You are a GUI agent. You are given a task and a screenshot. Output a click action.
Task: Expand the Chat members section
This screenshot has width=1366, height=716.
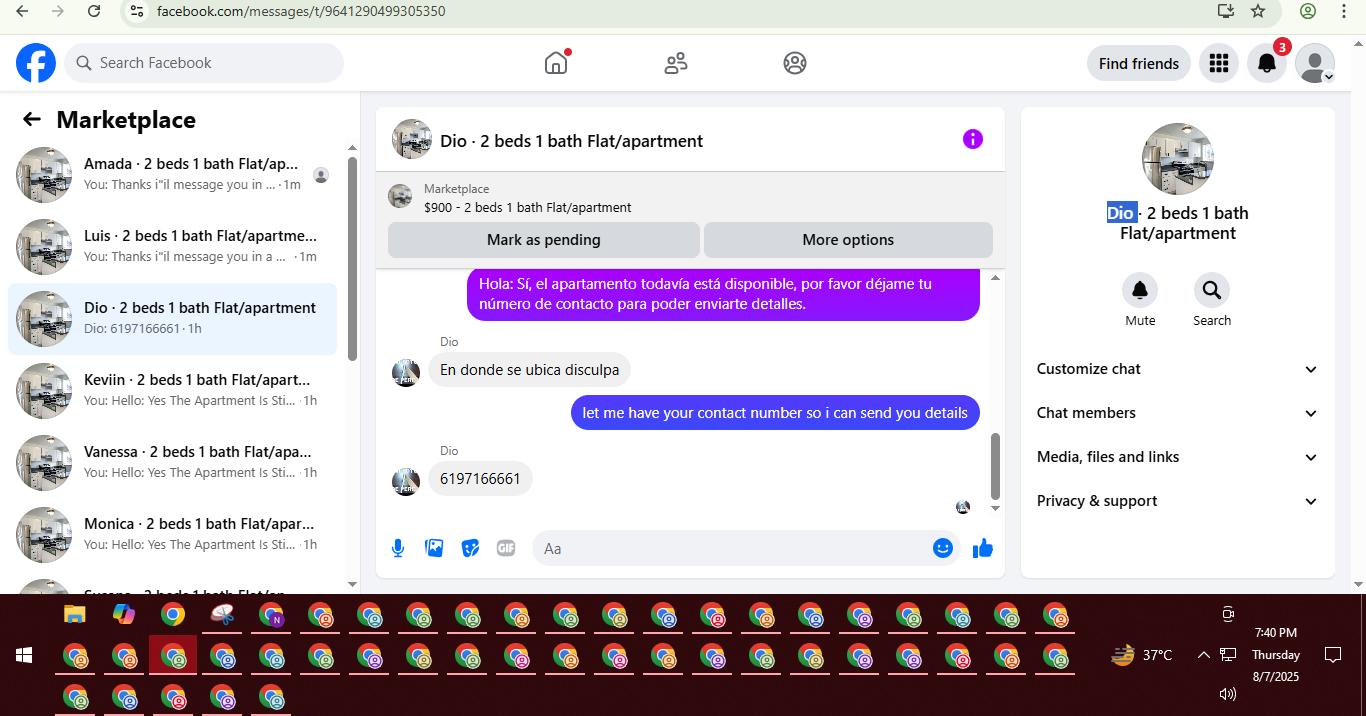pos(1178,413)
